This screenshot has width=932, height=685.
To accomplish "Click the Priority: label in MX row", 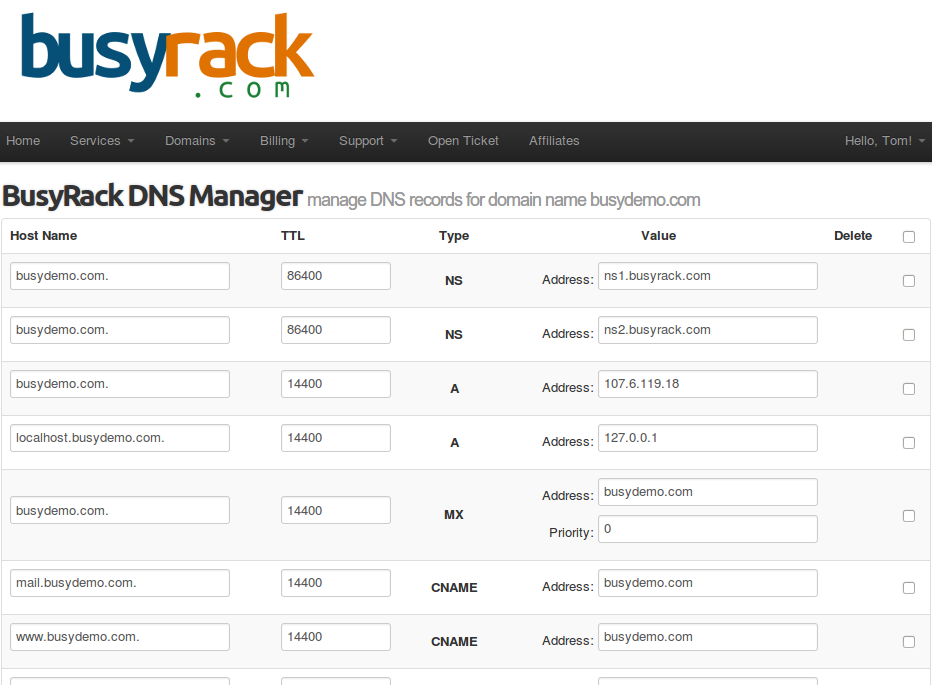I will coord(571,533).
